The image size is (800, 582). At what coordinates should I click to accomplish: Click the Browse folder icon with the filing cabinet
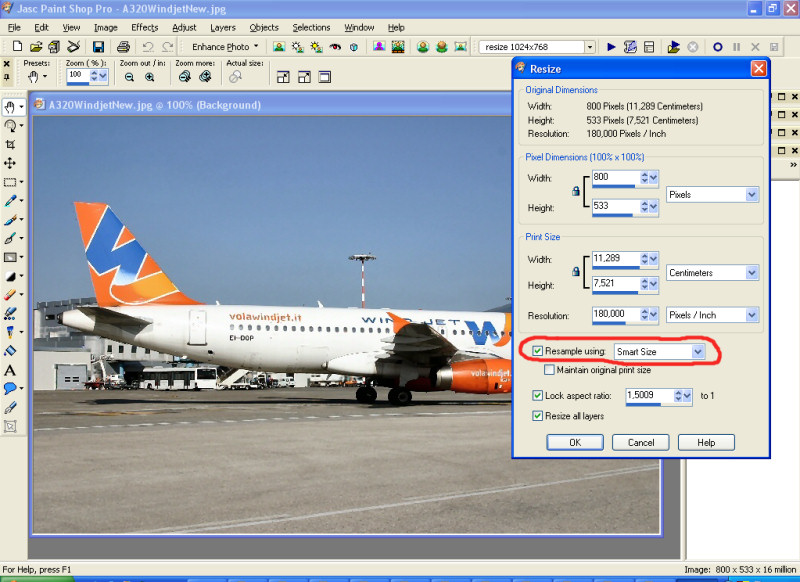[x=55, y=47]
